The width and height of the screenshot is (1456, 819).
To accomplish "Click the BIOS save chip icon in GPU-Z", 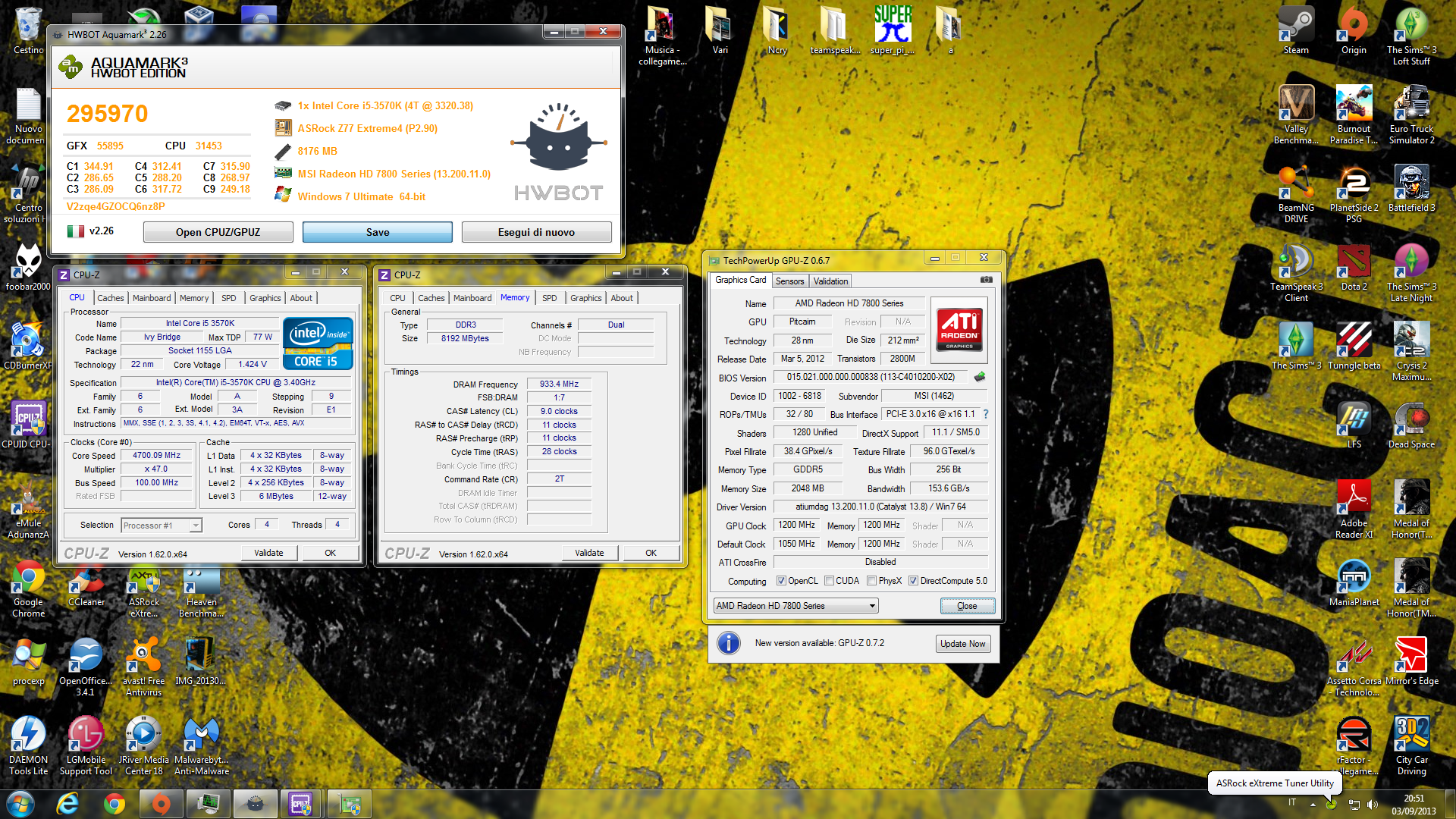I will point(980,377).
